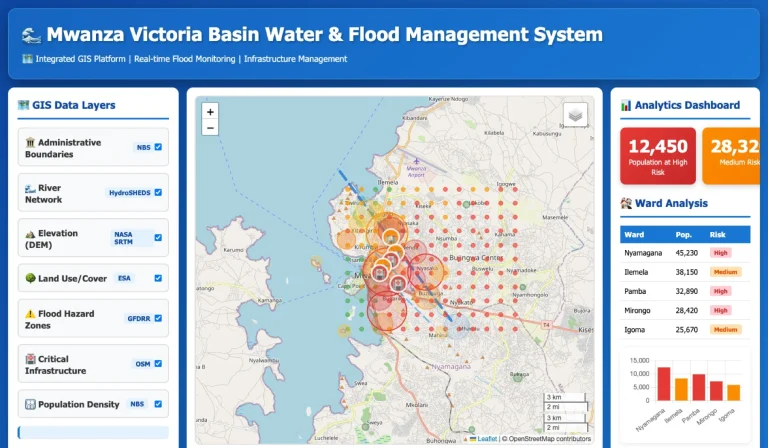Click the Medium badge for Ilemela
This screenshot has width=768, height=448.
coord(725,272)
